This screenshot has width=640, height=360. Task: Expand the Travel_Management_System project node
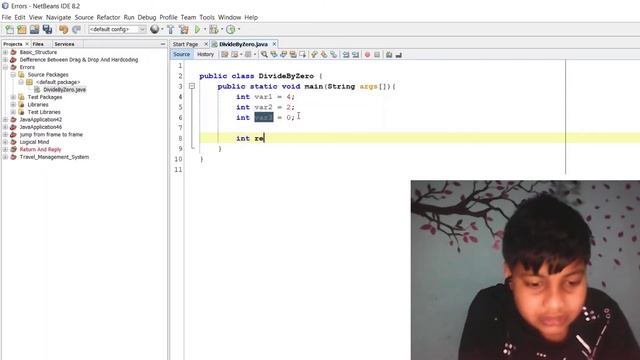(5, 157)
